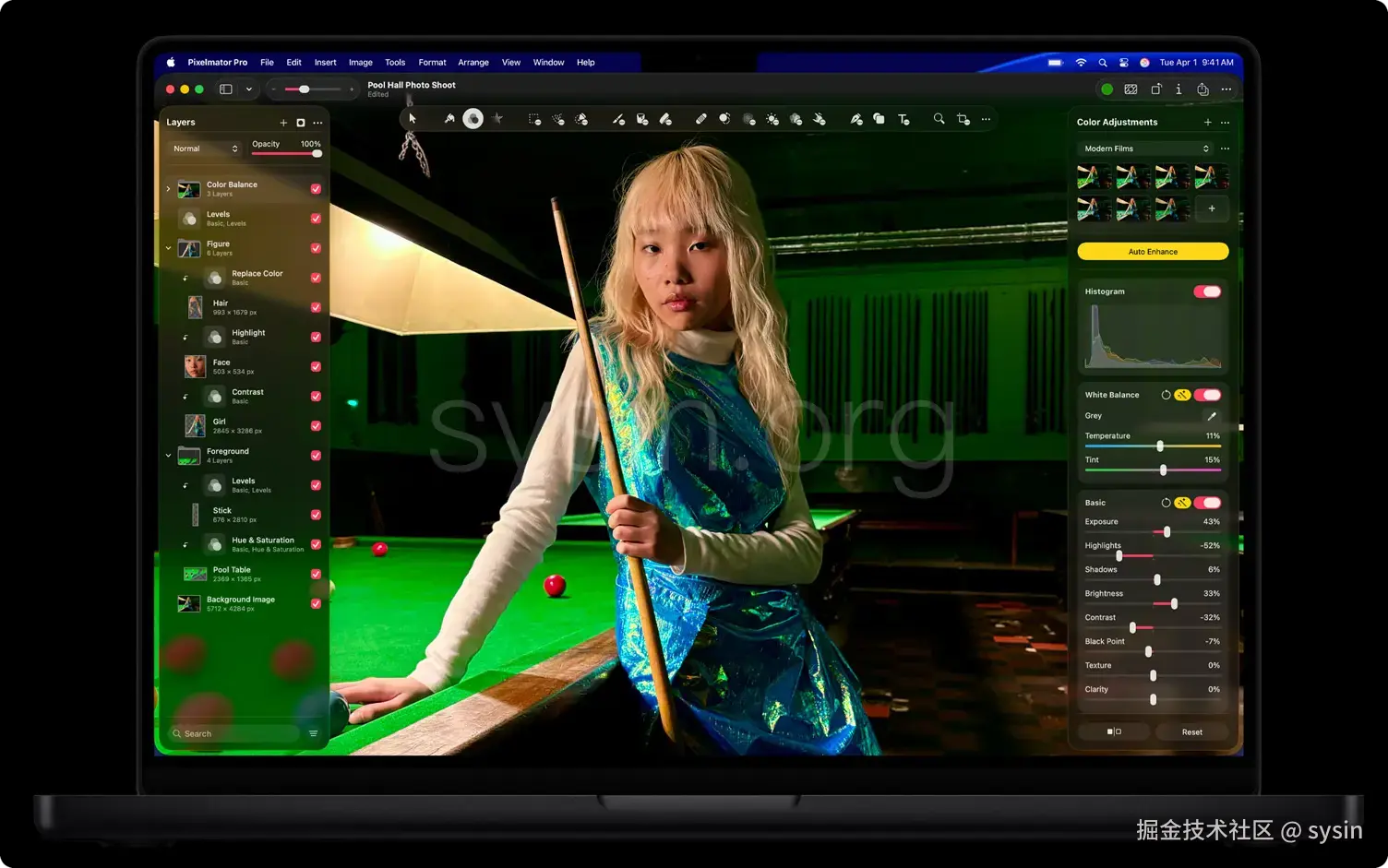
Task: Activate the Effects star tool
Action: [497, 119]
